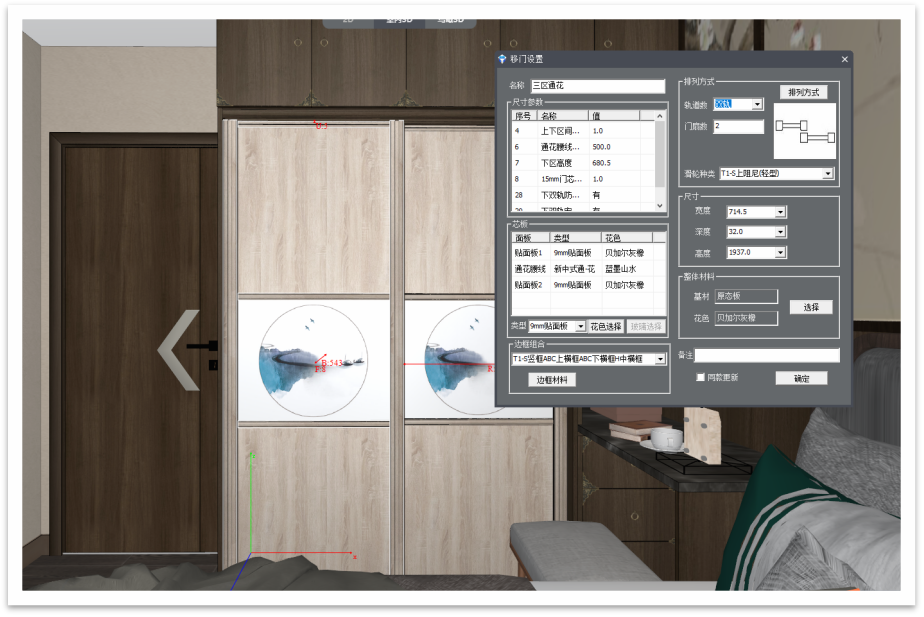Click the 面板 column header
Viewport: 924px width, 617px height.
point(531,238)
